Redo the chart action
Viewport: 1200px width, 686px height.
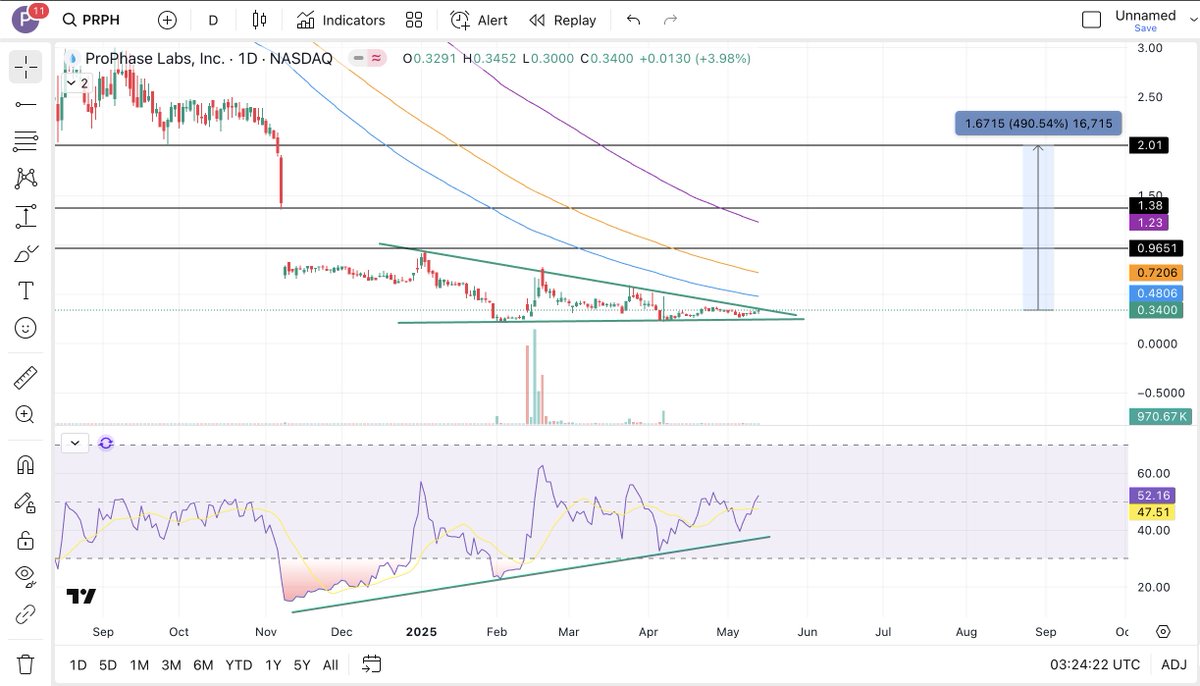pyautogui.click(x=671, y=20)
